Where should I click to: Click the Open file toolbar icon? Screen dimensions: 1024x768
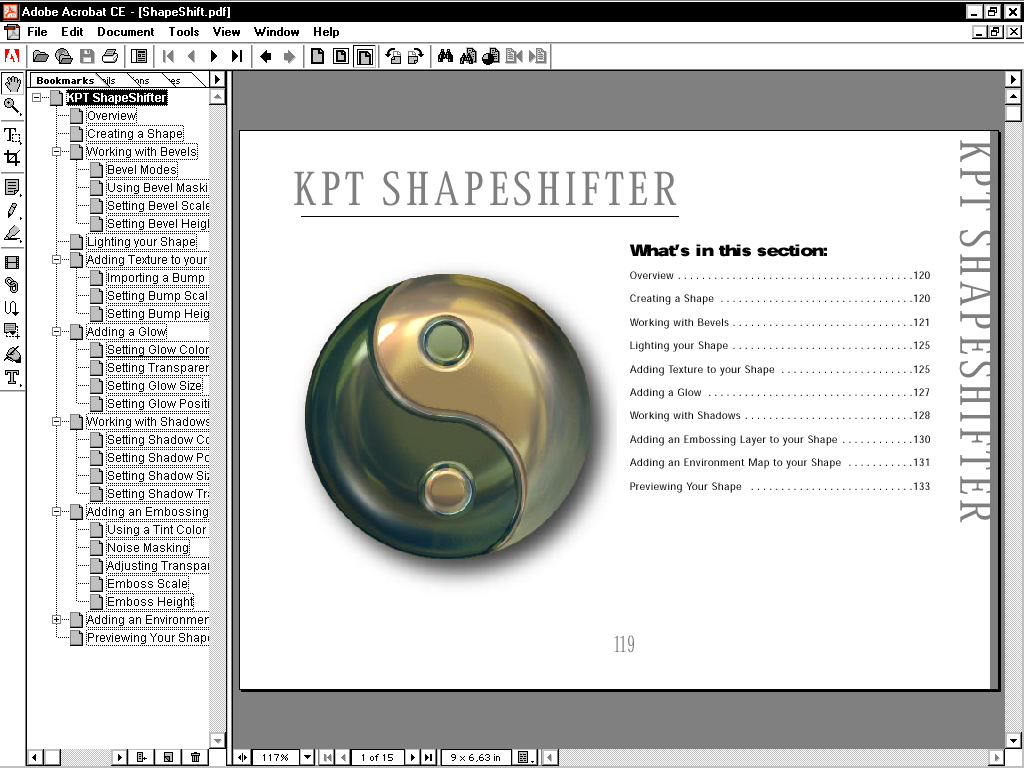[40, 57]
